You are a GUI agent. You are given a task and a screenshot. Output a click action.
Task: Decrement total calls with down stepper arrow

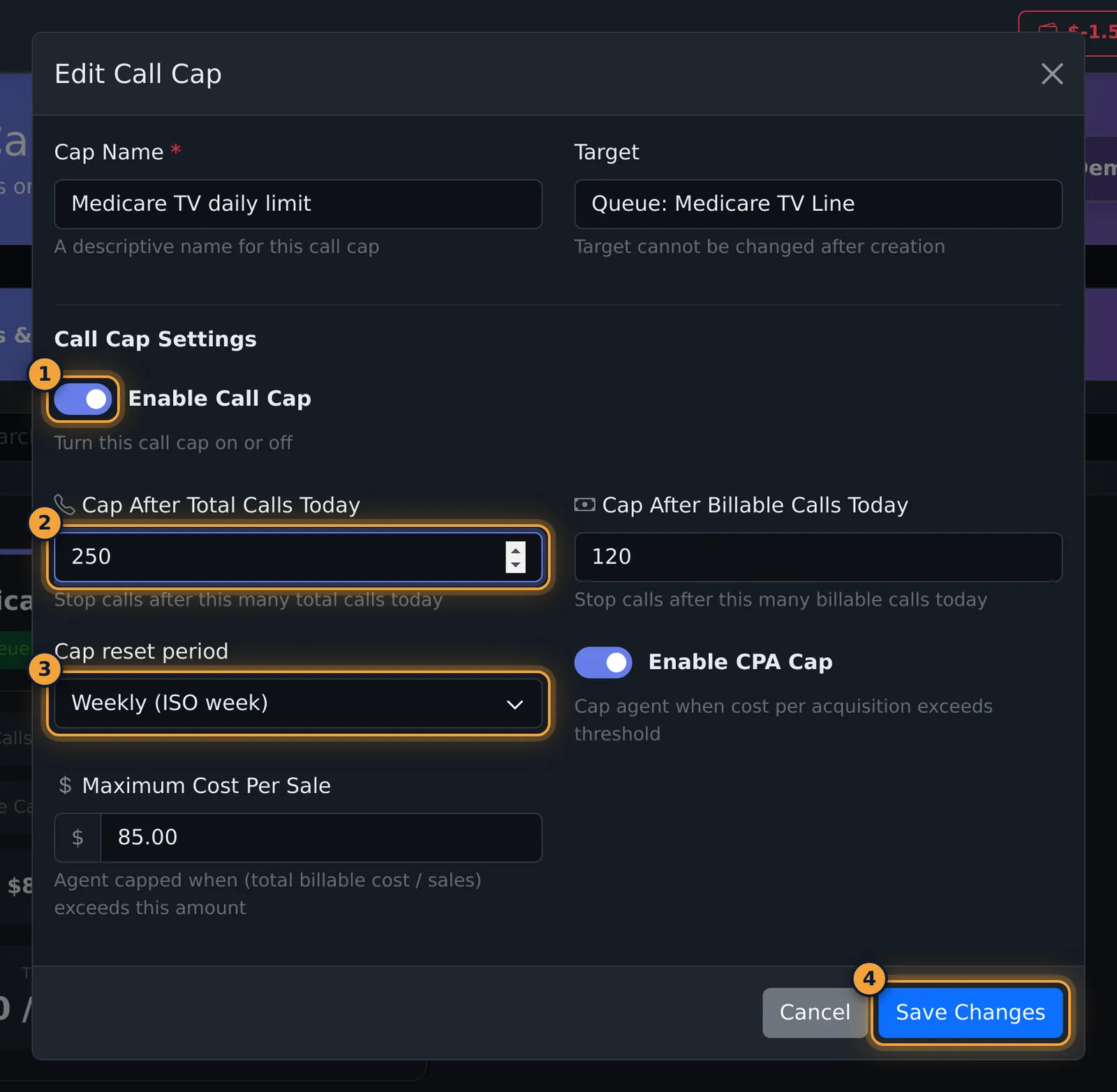515,565
